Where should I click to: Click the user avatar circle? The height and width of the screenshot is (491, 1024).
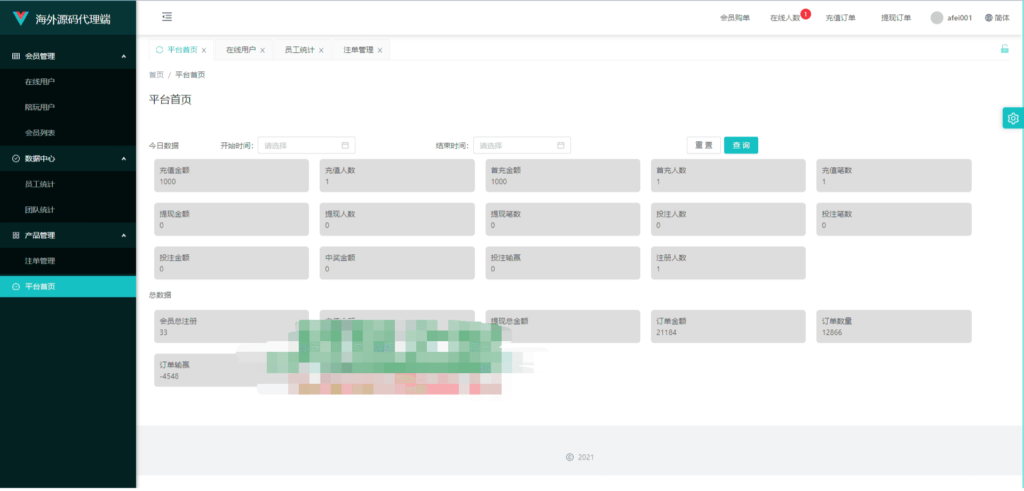tap(938, 18)
